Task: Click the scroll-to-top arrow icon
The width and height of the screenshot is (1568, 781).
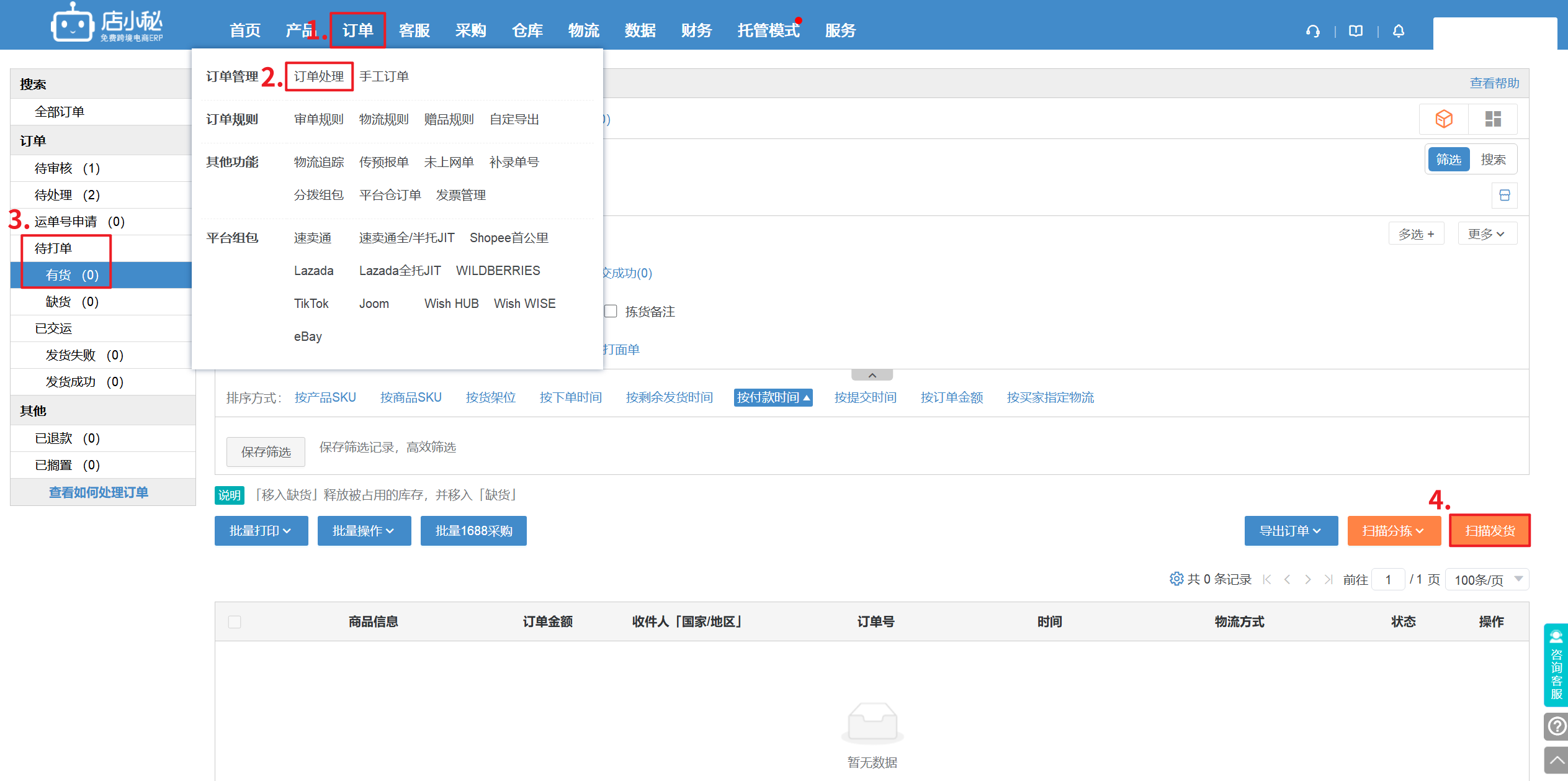Action: pos(1556,760)
